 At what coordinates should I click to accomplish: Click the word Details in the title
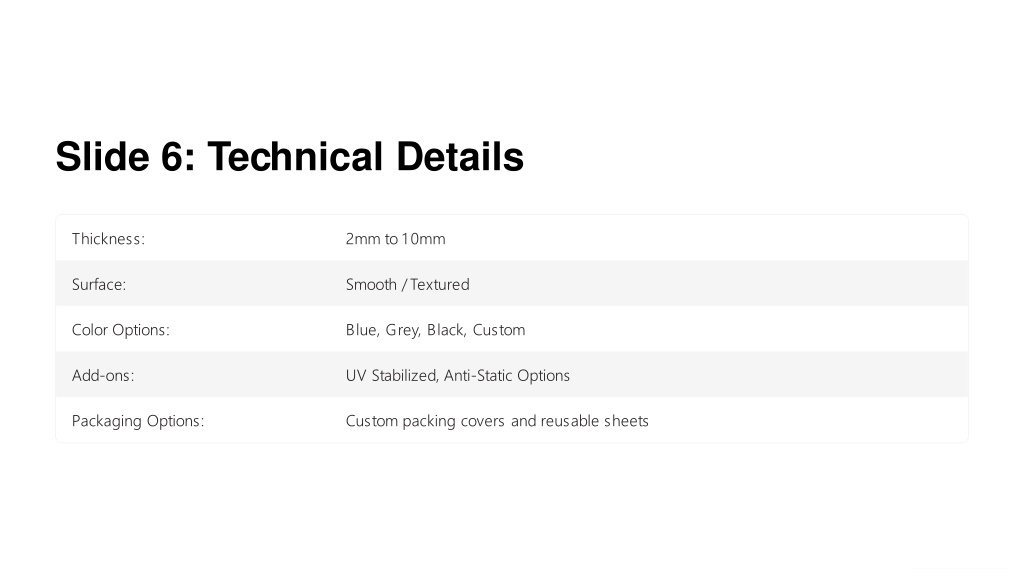pos(460,157)
